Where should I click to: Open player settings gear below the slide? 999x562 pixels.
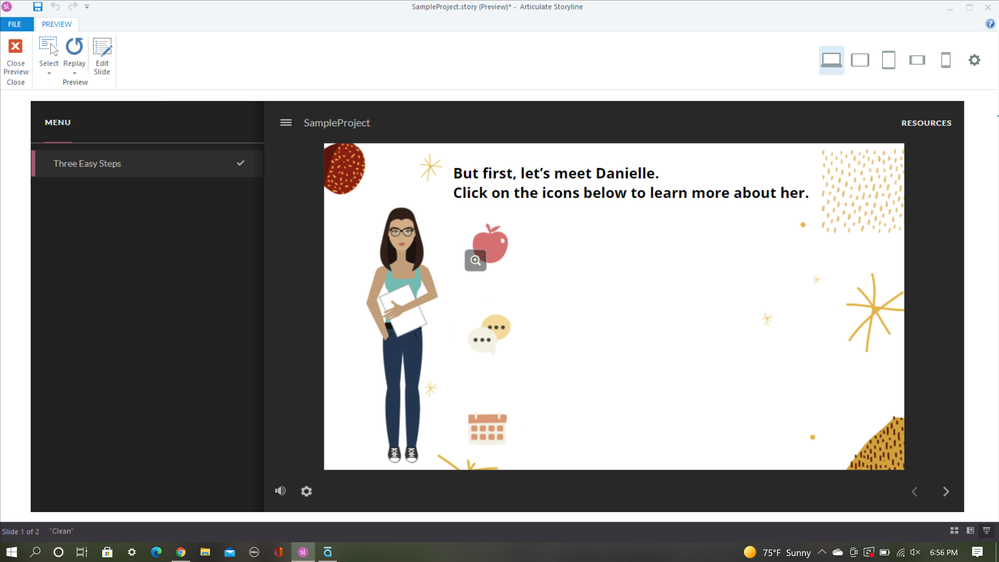coord(307,491)
